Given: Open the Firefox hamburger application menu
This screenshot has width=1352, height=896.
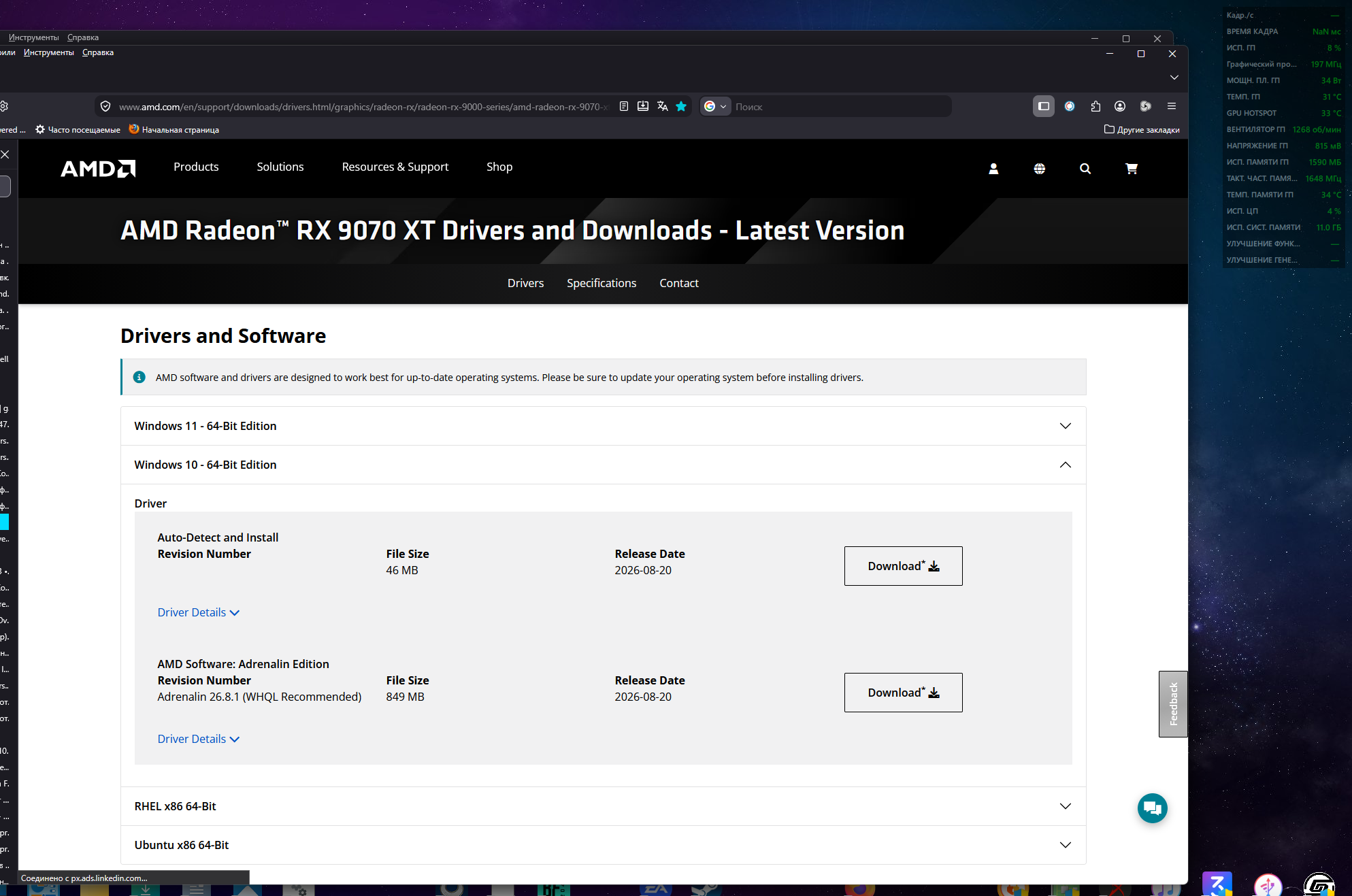Looking at the screenshot, I should [1172, 106].
